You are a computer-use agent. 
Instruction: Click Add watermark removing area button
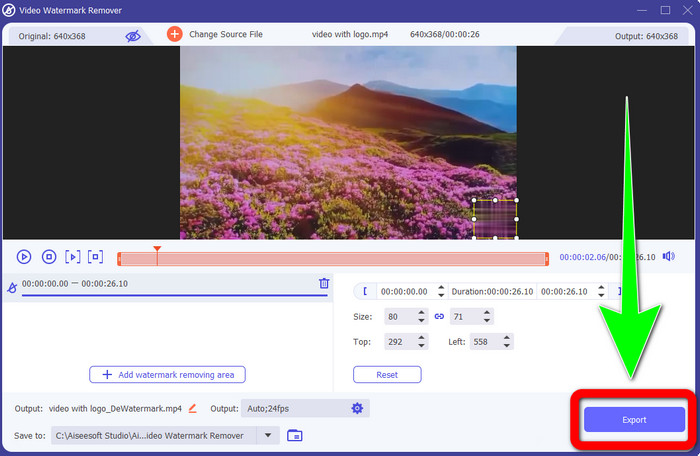[x=167, y=375]
